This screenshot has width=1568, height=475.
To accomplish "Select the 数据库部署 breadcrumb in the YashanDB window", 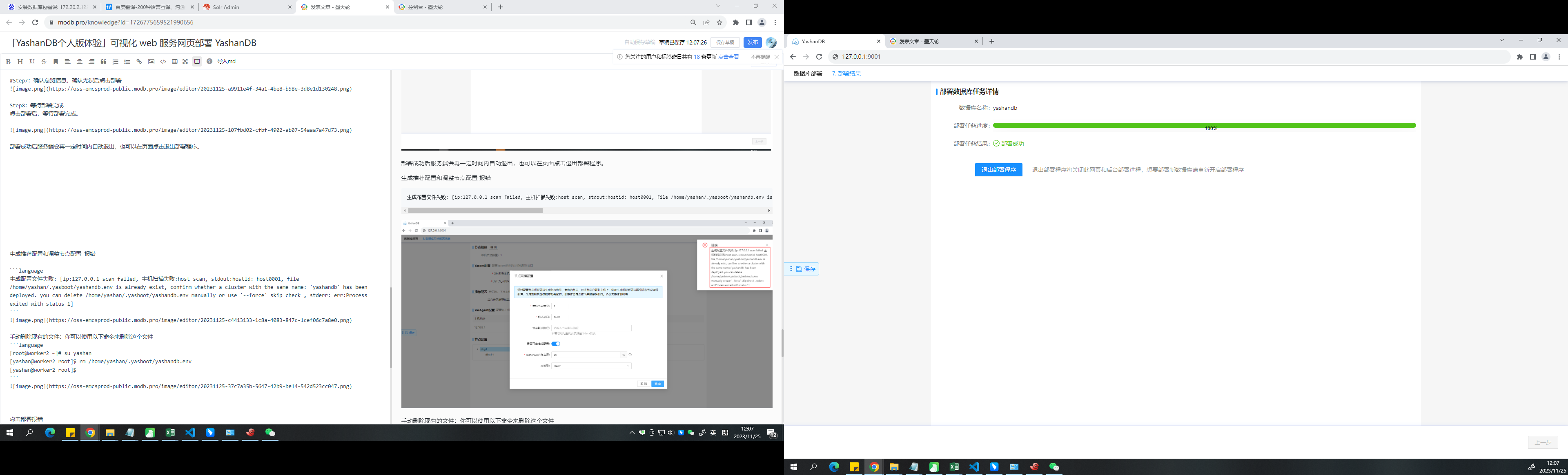I will (808, 73).
